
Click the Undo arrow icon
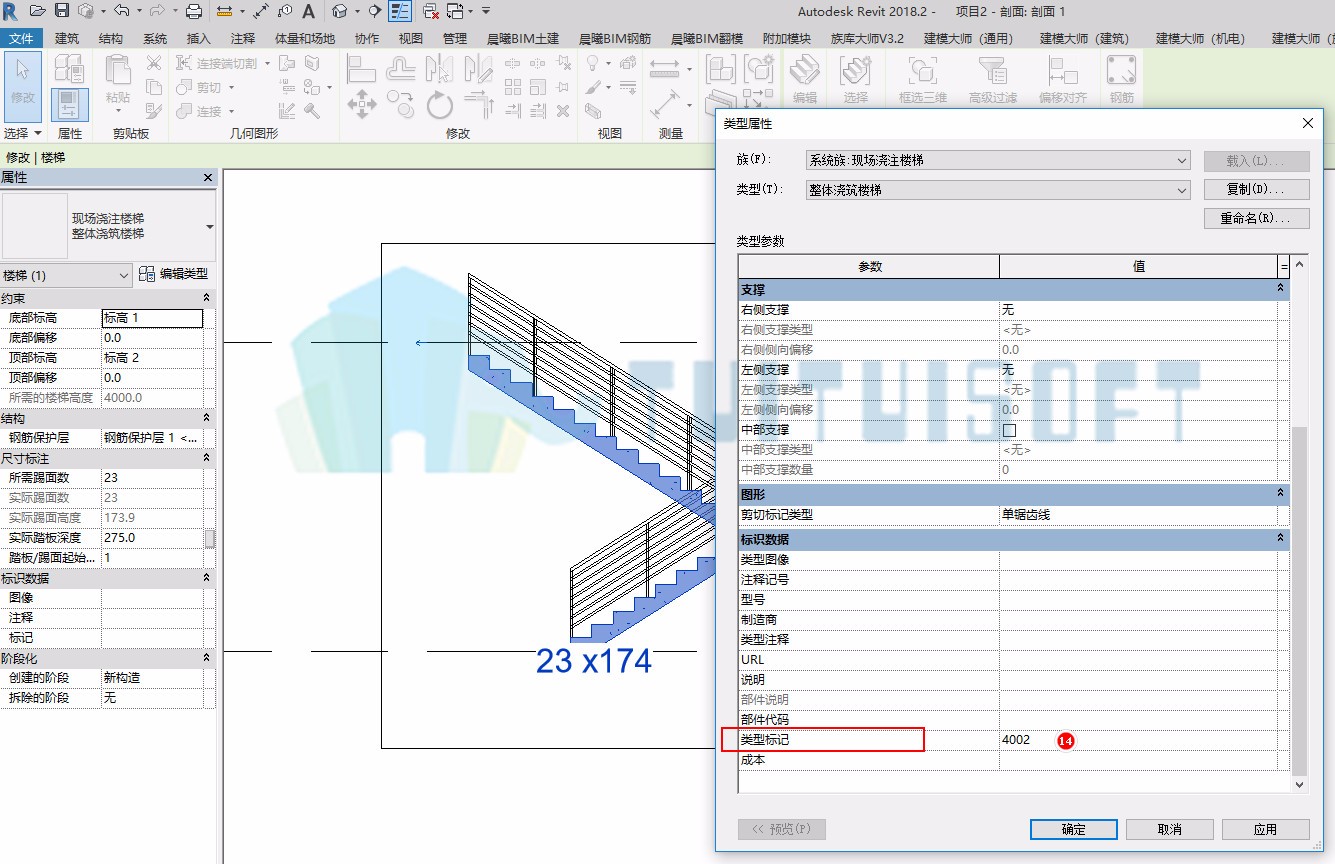(121, 11)
